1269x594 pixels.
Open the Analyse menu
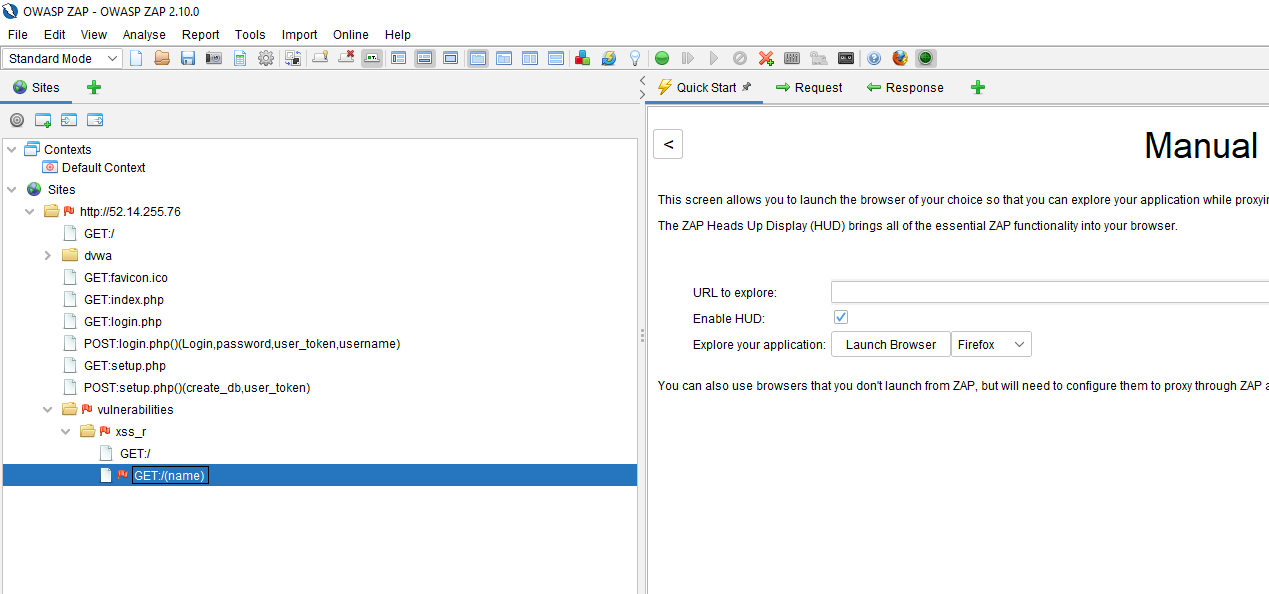144,34
